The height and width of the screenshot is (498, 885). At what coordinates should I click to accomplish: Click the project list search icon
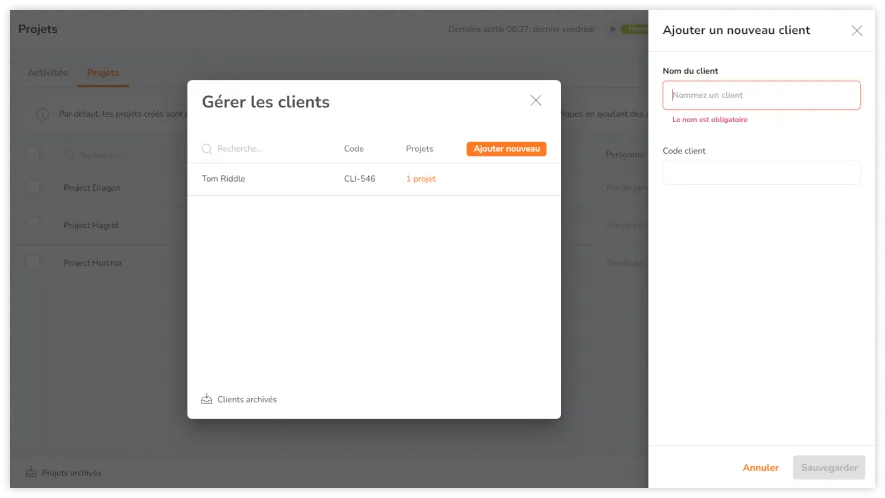[69, 155]
